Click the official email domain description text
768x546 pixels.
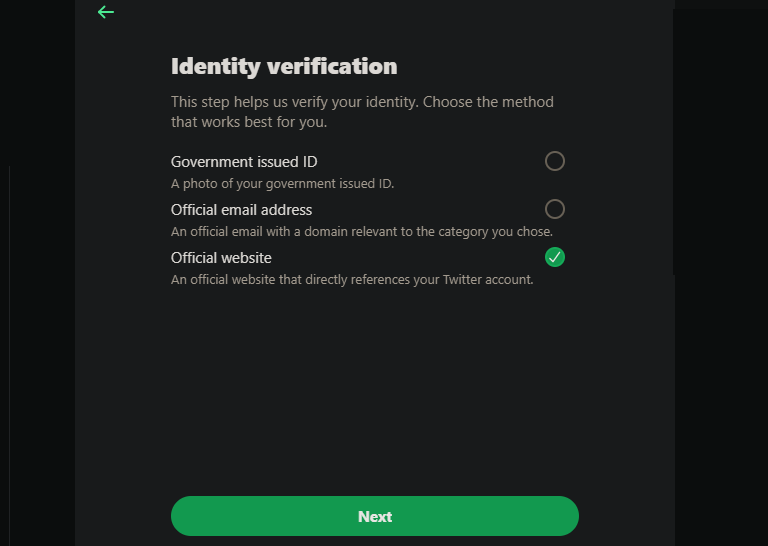pyautogui.click(x=361, y=232)
